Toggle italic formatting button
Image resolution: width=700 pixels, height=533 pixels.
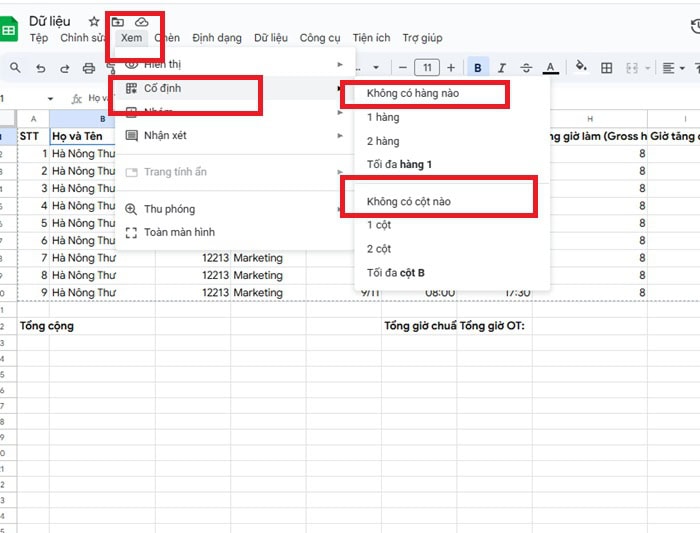point(502,68)
